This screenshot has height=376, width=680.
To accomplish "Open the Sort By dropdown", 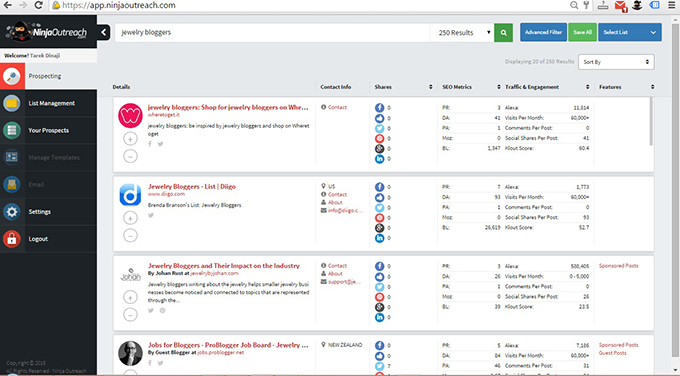I will pyautogui.click(x=616, y=62).
